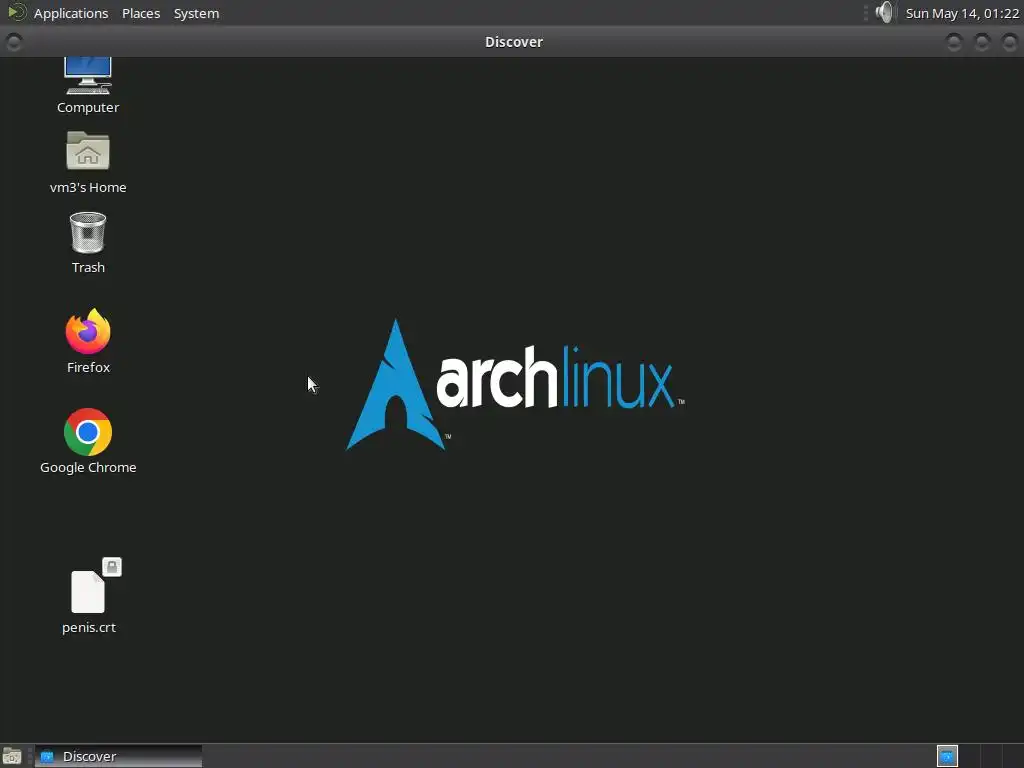Viewport: 1024px width, 768px height.
Task: Open the Discover window menu button at title bar left
Action: point(14,42)
